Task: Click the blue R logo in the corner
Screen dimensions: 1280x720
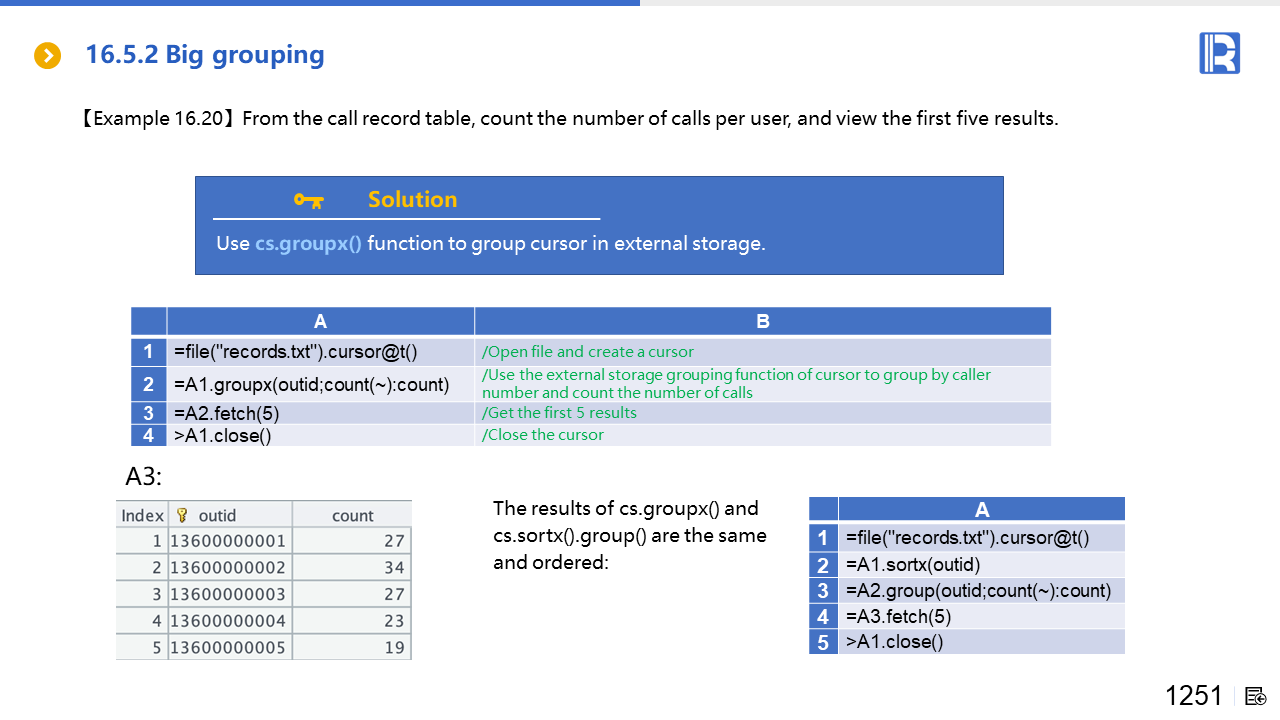Action: (1219, 53)
